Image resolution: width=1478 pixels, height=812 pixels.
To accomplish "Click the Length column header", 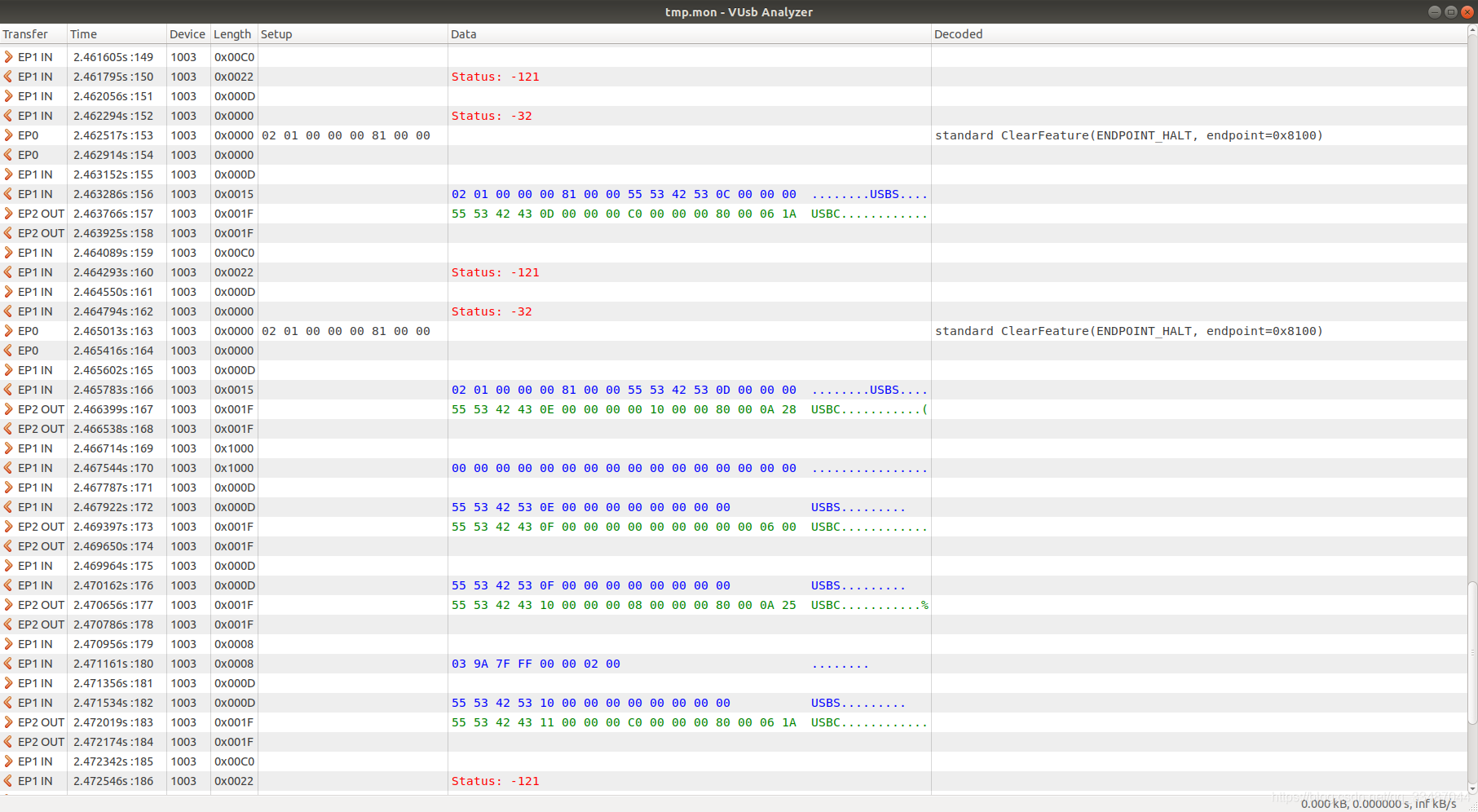I will tap(234, 34).
